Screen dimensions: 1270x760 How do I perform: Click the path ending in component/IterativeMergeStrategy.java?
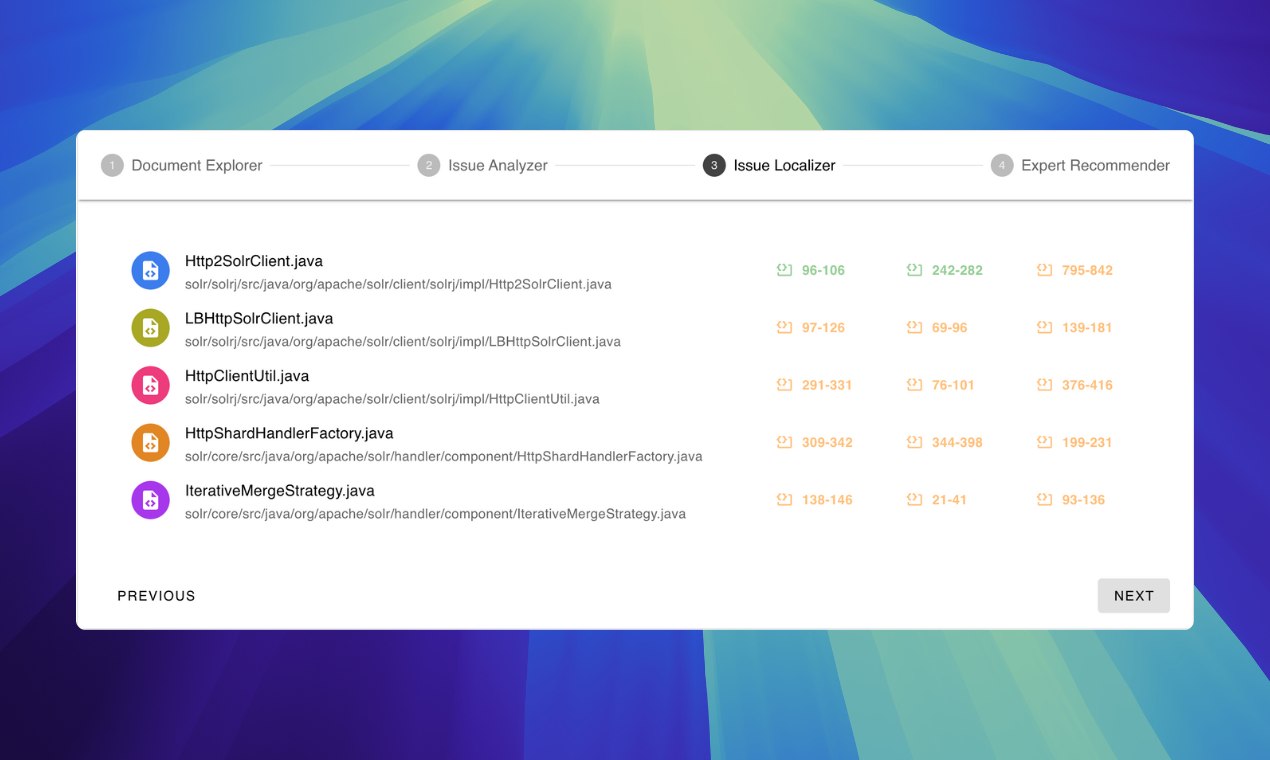(x=435, y=514)
